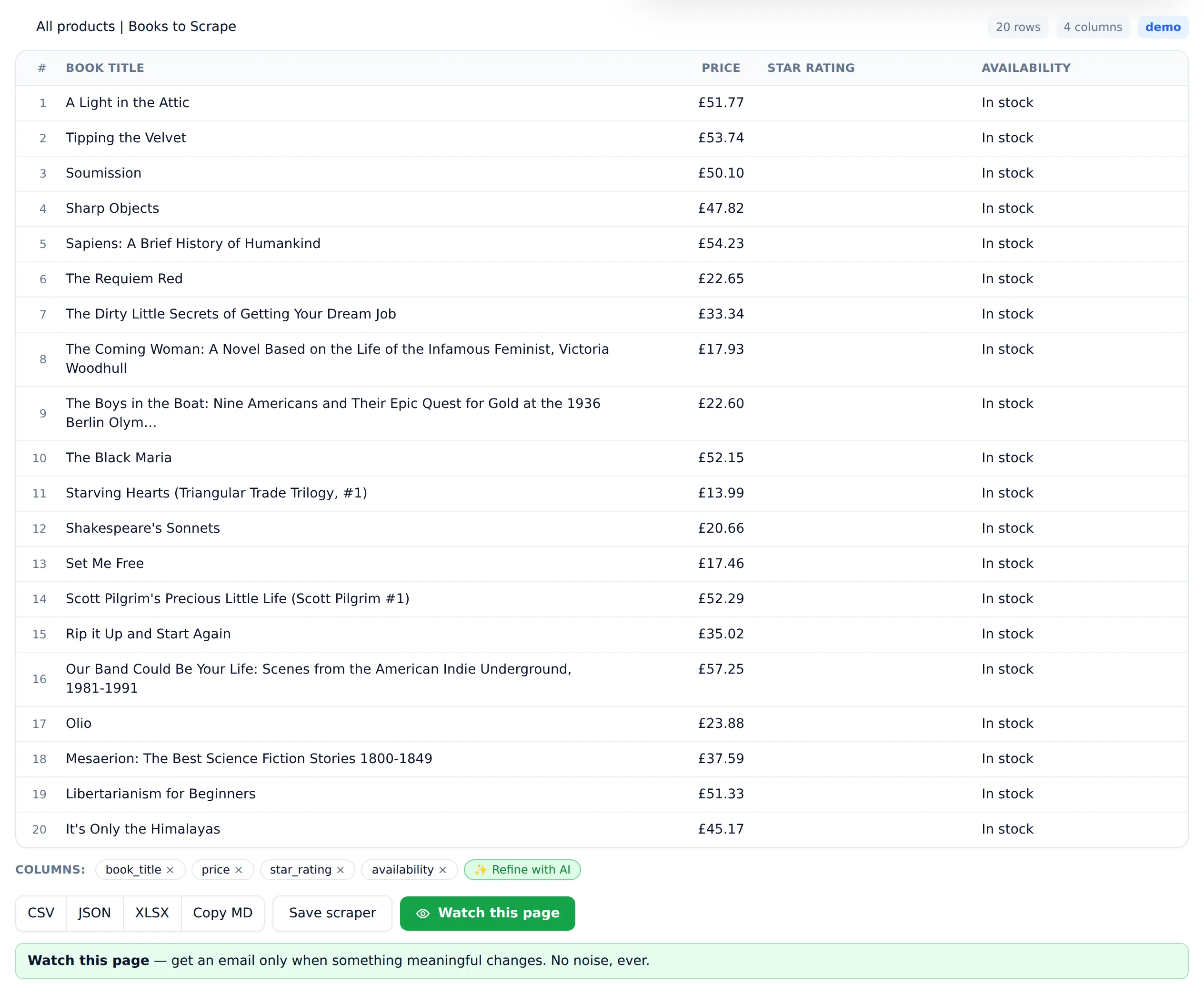The width and height of the screenshot is (1204, 994).
Task: Select 'Rip it Up and Start Again'
Action: pyautogui.click(x=148, y=634)
